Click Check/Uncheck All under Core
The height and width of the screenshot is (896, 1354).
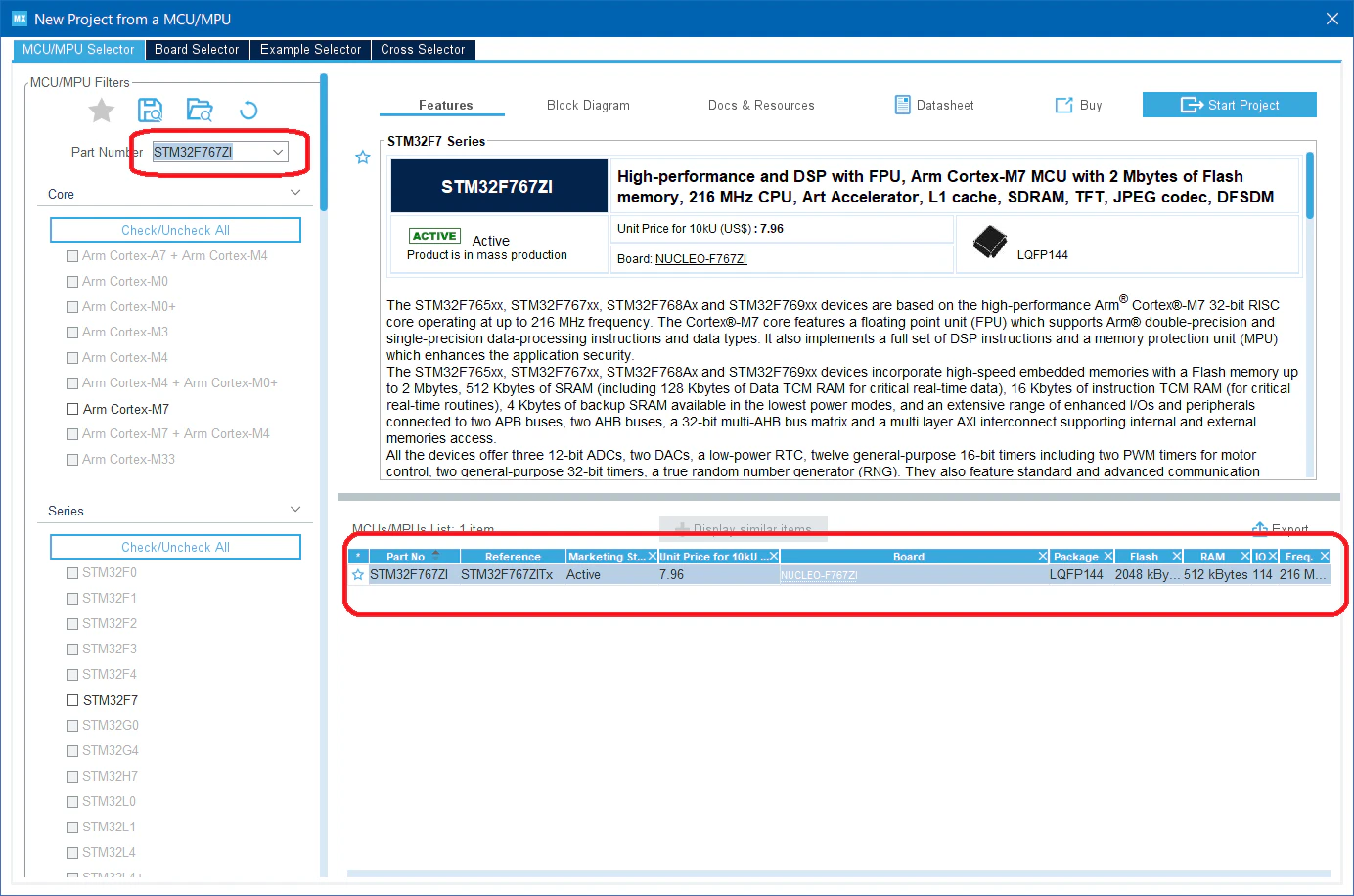(x=175, y=230)
